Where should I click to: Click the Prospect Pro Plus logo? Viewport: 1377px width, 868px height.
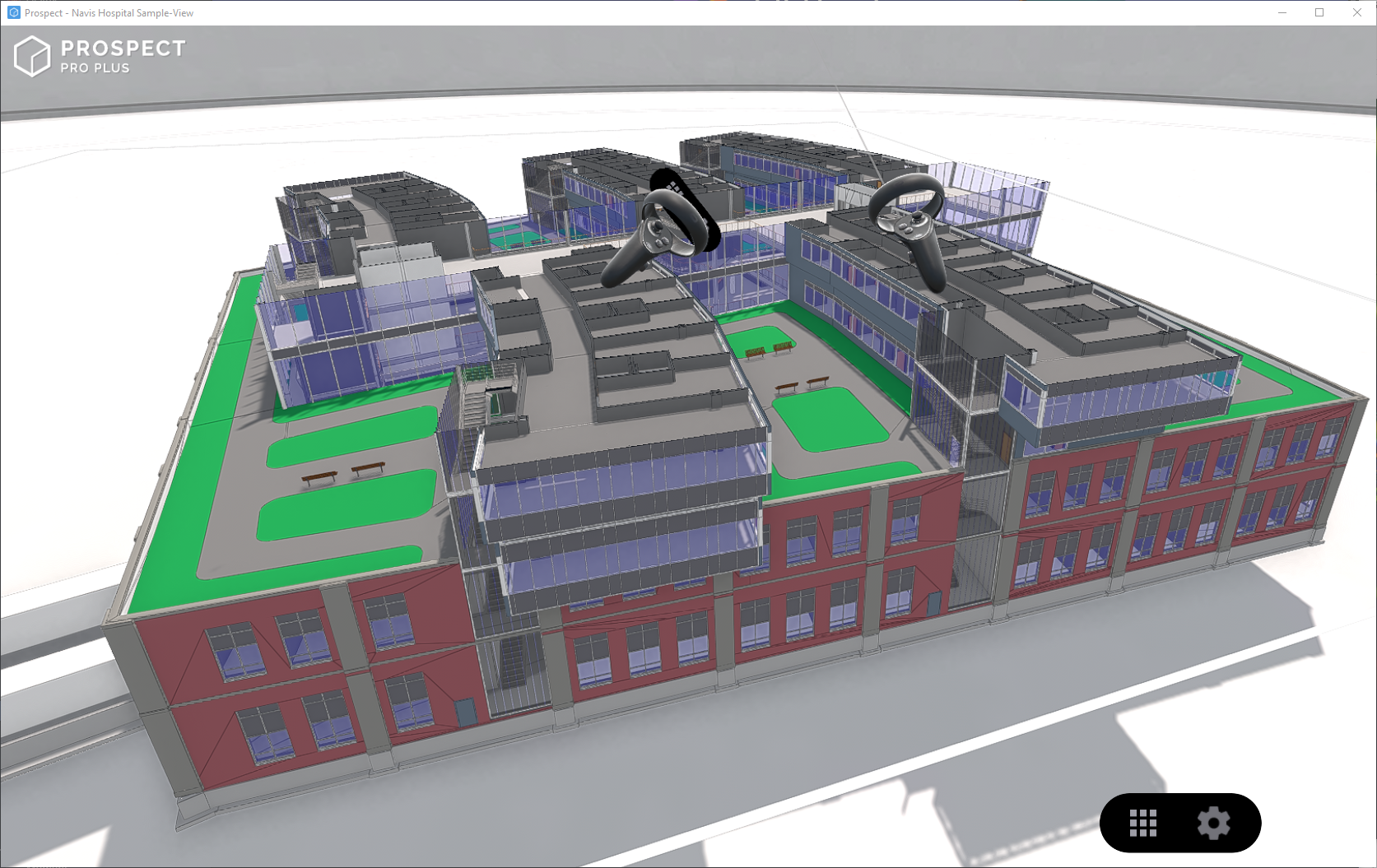(x=100, y=56)
